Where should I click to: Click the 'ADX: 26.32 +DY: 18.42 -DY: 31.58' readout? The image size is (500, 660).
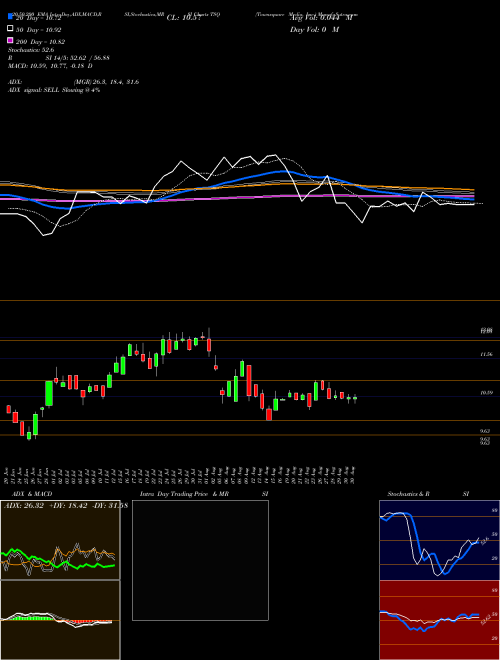66,506
